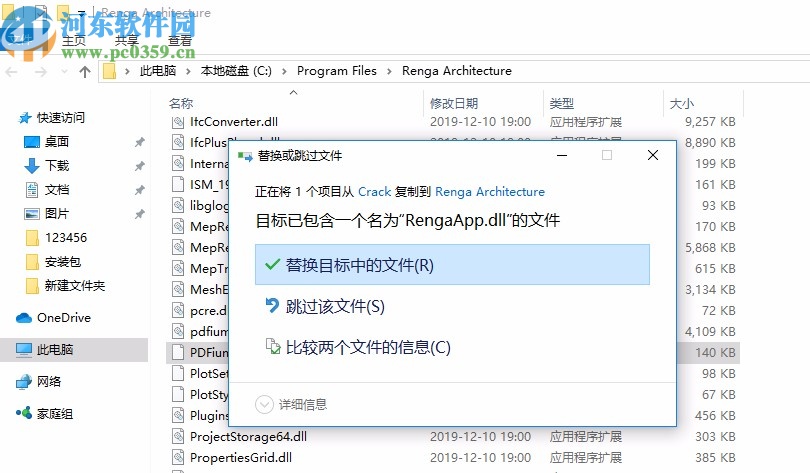Click the pin icon beside 下载

(139, 166)
